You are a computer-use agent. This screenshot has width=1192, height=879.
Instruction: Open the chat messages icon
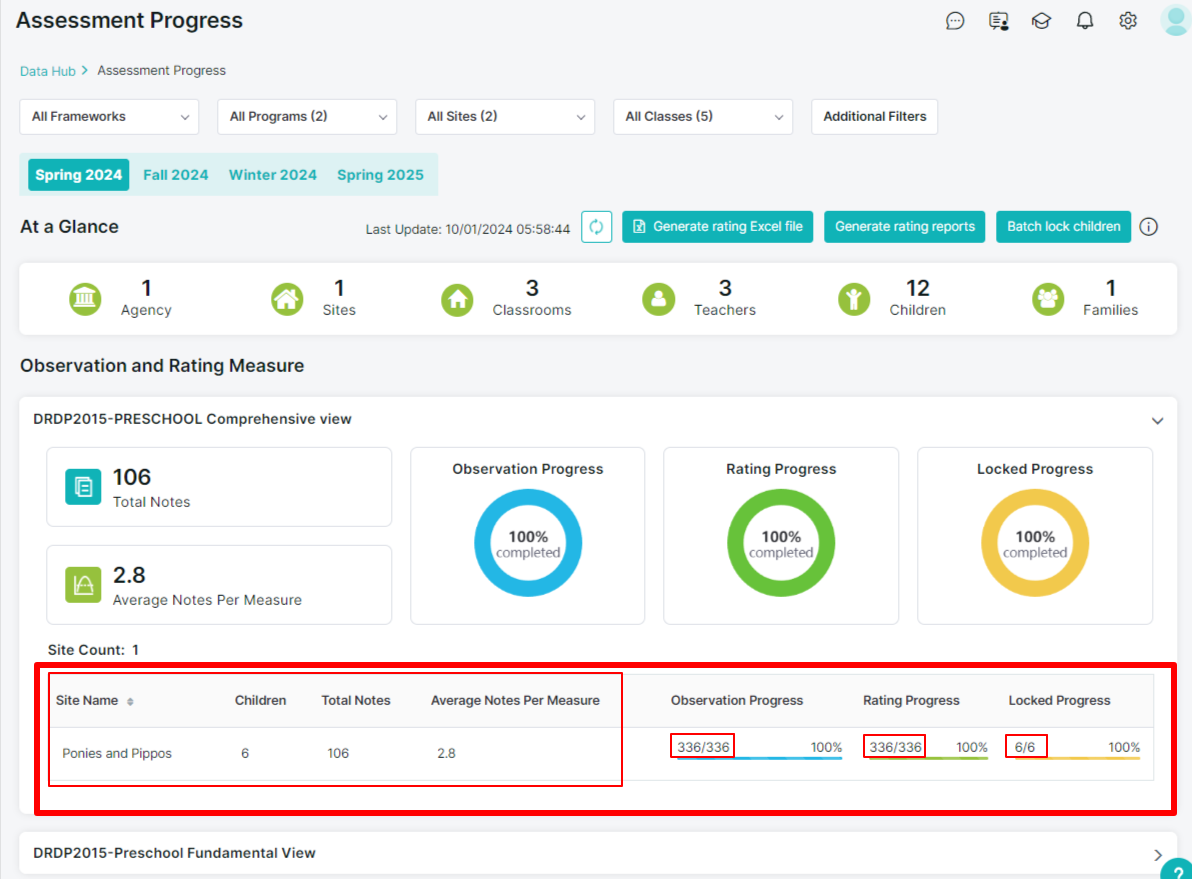[x=955, y=21]
